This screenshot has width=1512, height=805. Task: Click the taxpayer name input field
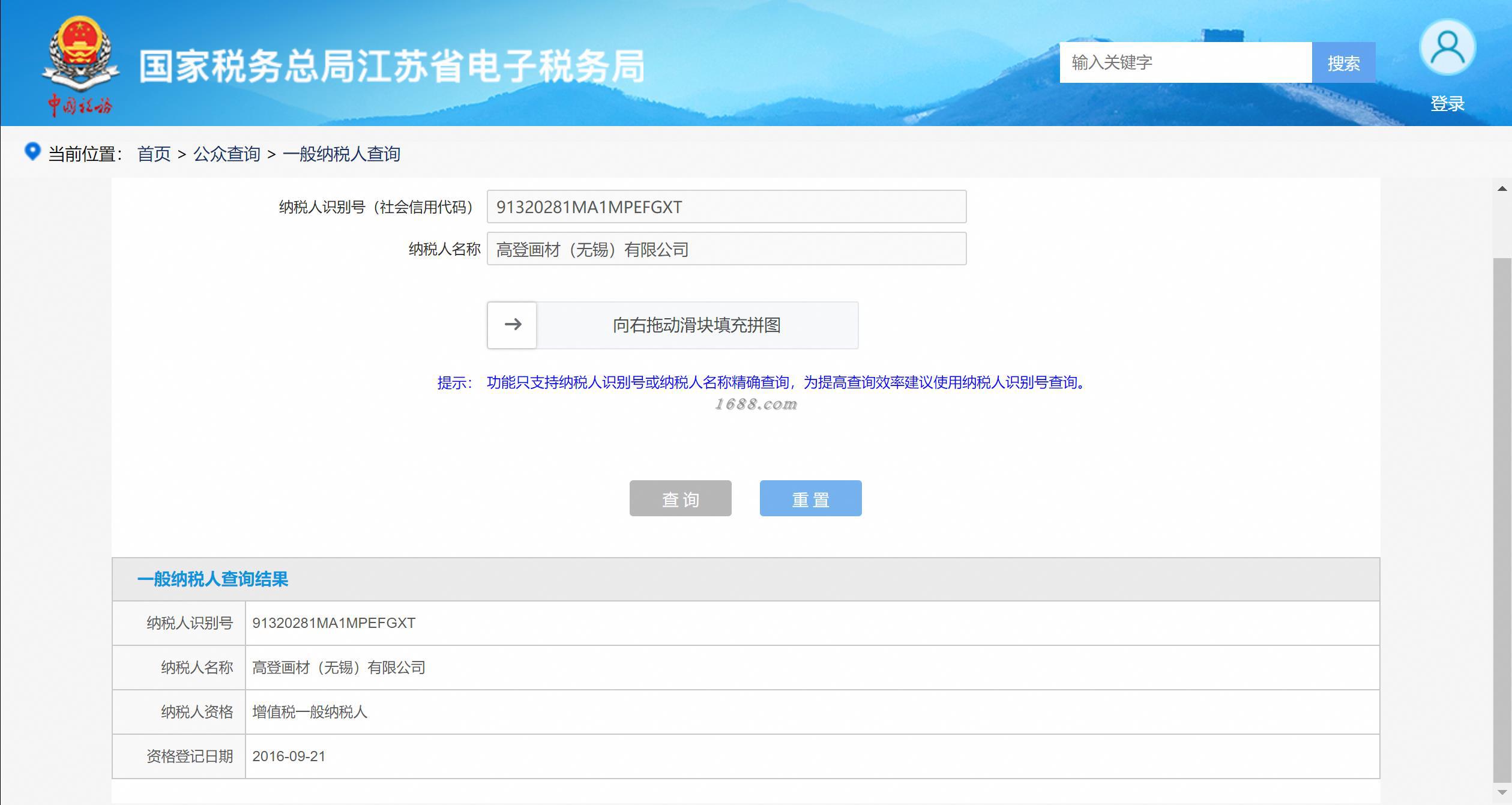coord(726,249)
